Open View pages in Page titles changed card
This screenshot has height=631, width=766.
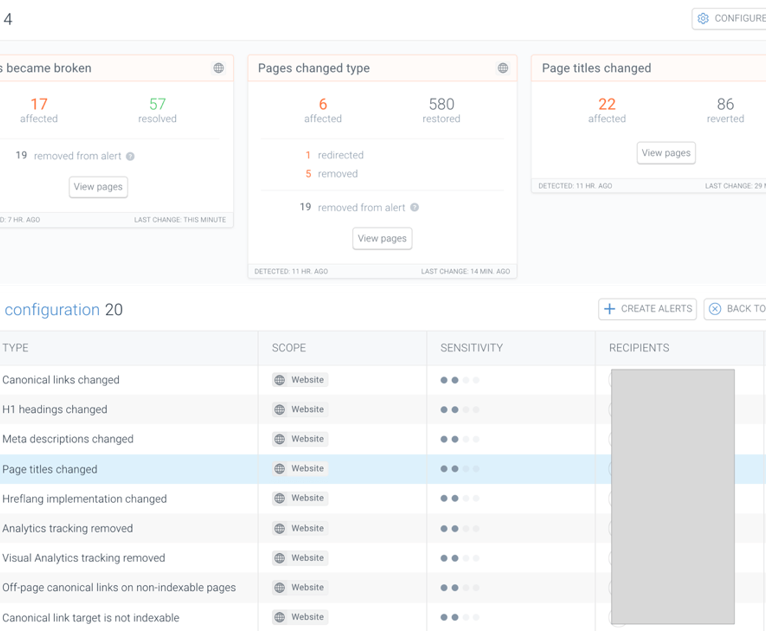[666, 153]
